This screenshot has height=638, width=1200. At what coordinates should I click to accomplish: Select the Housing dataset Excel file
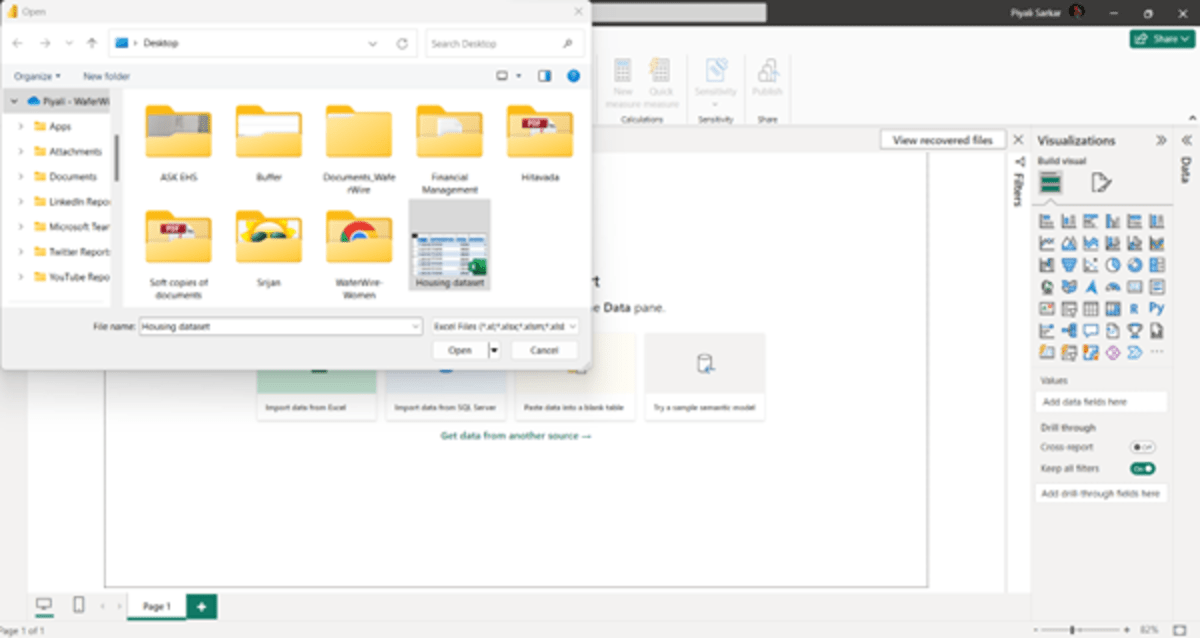(x=450, y=247)
